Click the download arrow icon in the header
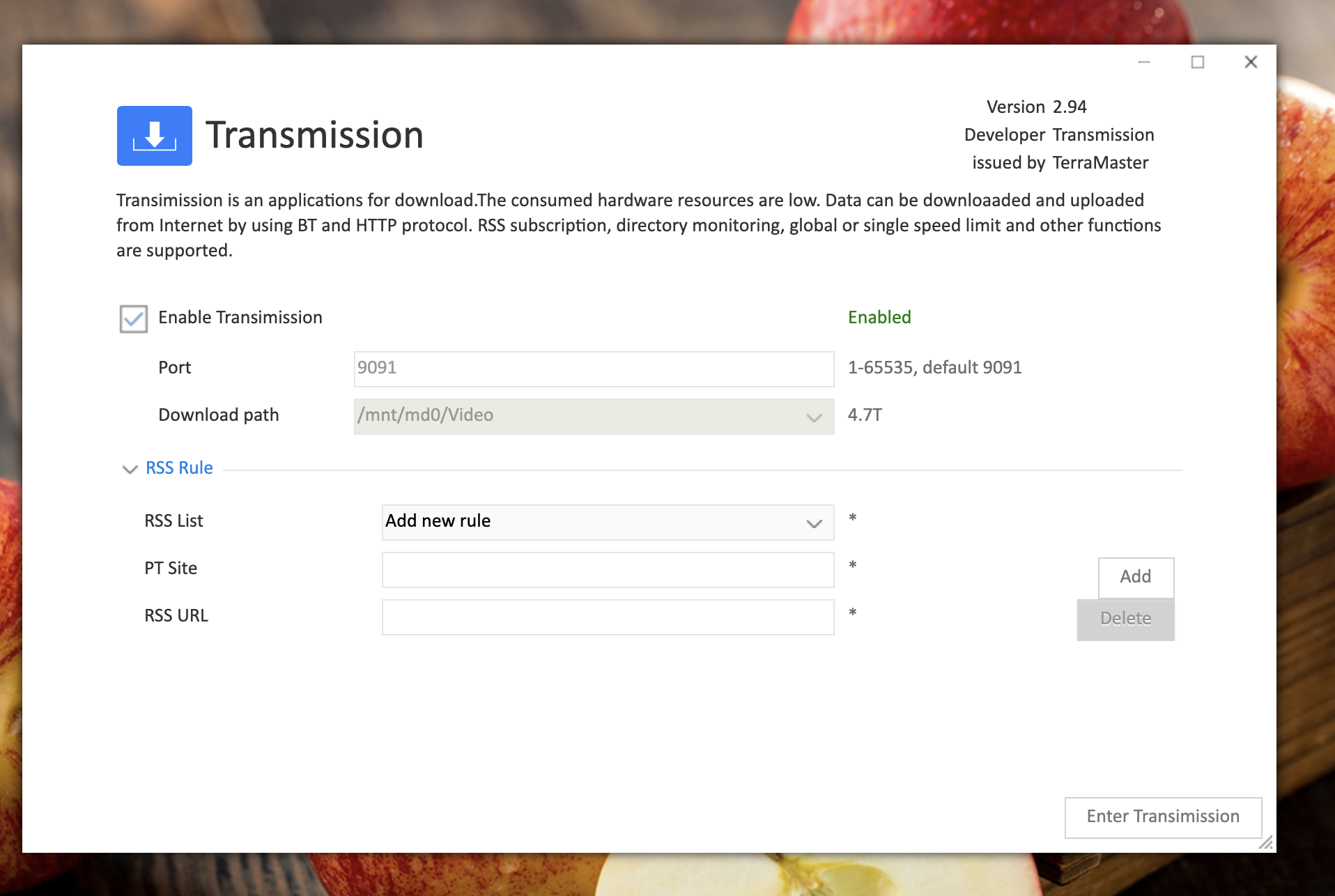The height and width of the screenshot is (896, 1335). pyautogui.click(x=154, y=136)
